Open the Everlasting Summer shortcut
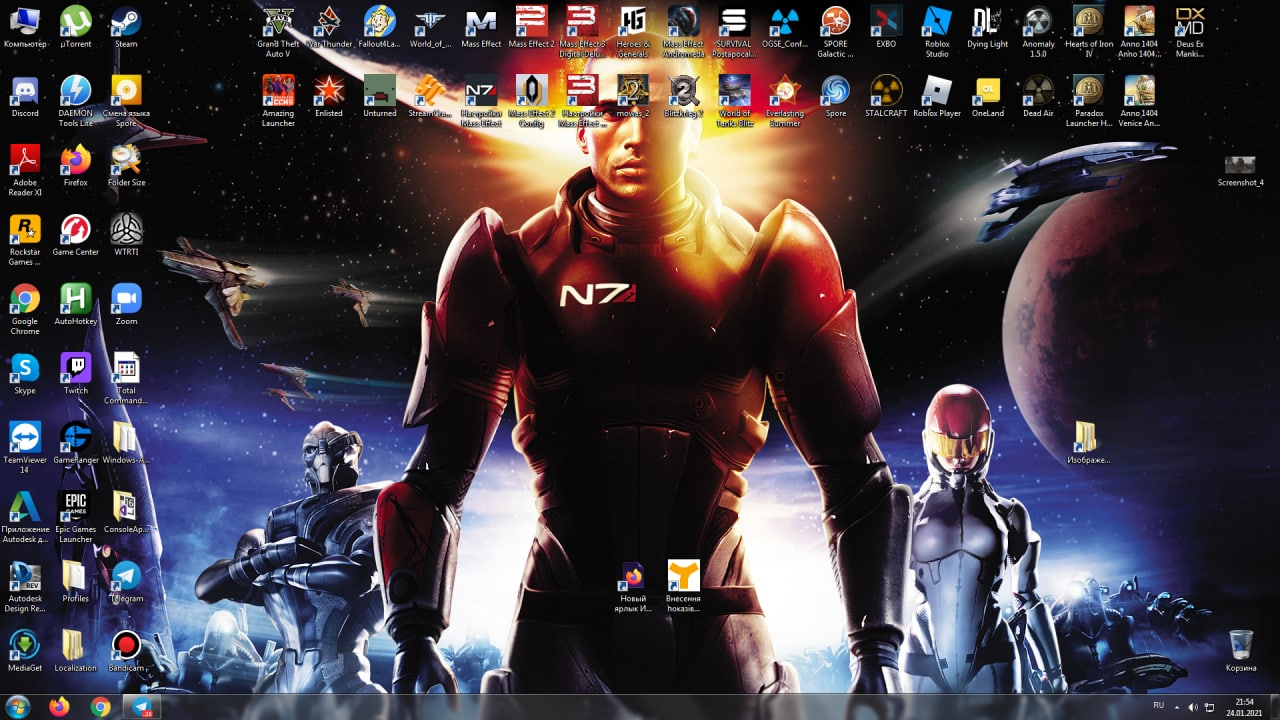 785,100
